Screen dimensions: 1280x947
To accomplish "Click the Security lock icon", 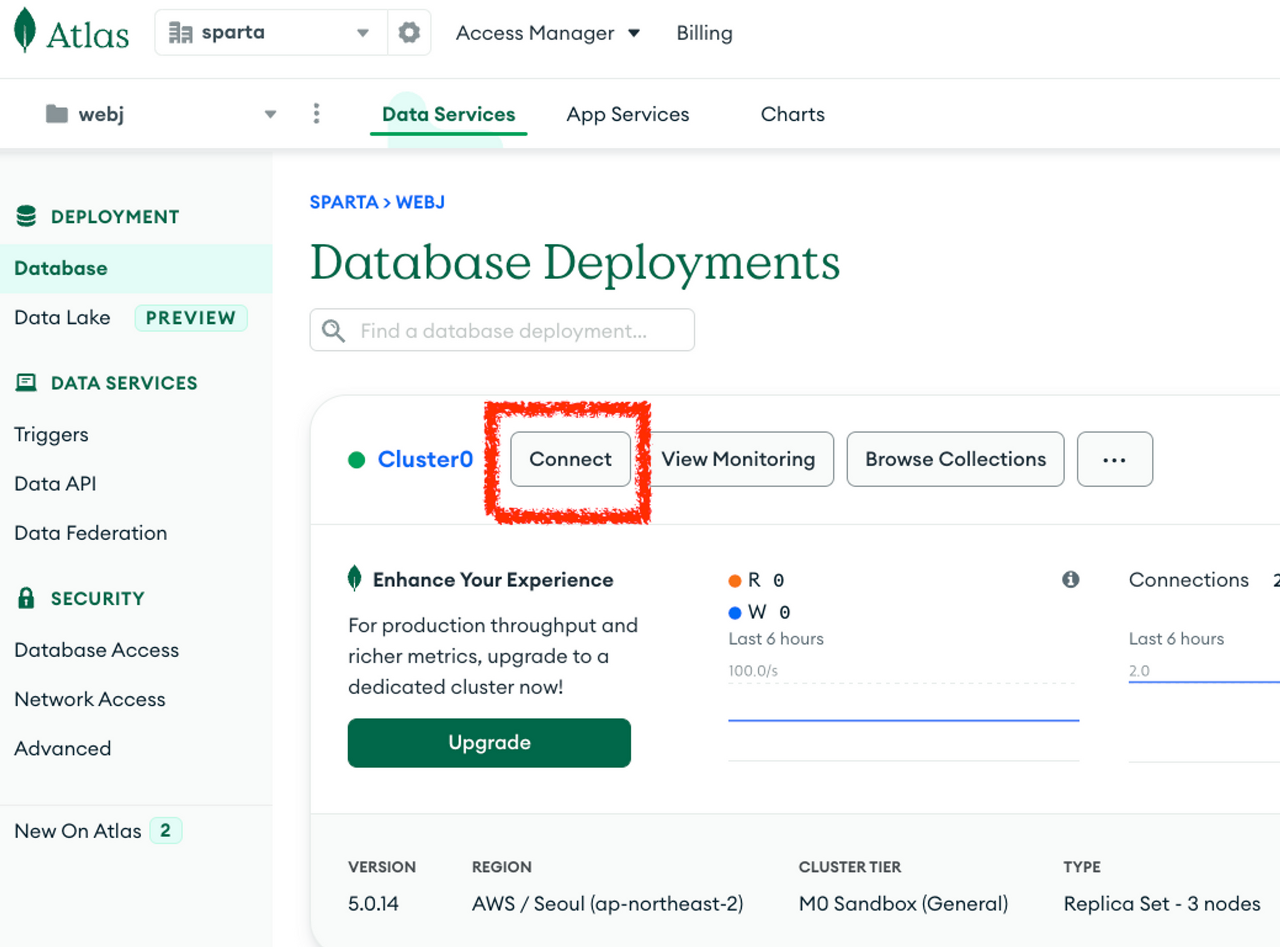I will tap(26, 598).
